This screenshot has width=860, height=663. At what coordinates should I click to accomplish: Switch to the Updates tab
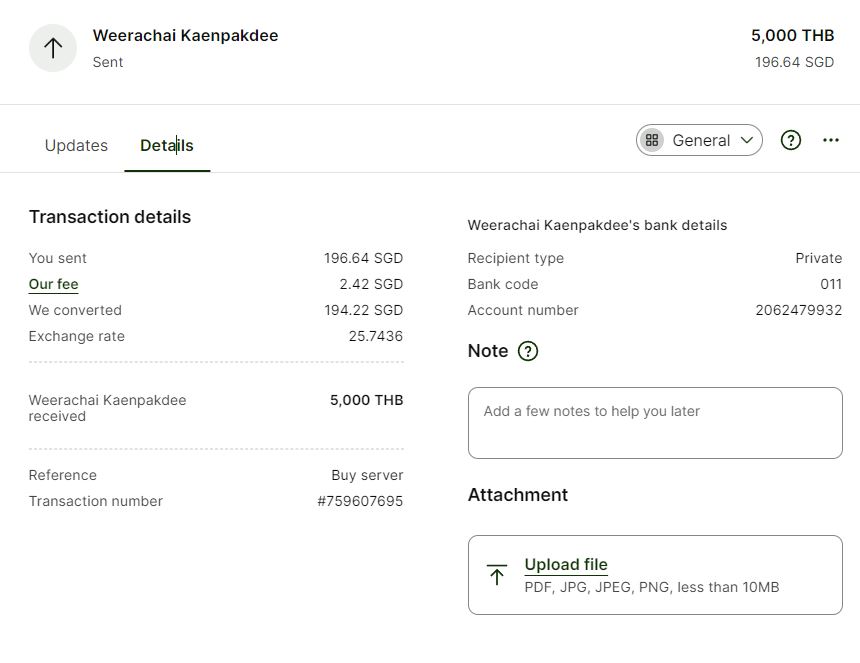tap(76, 145)
